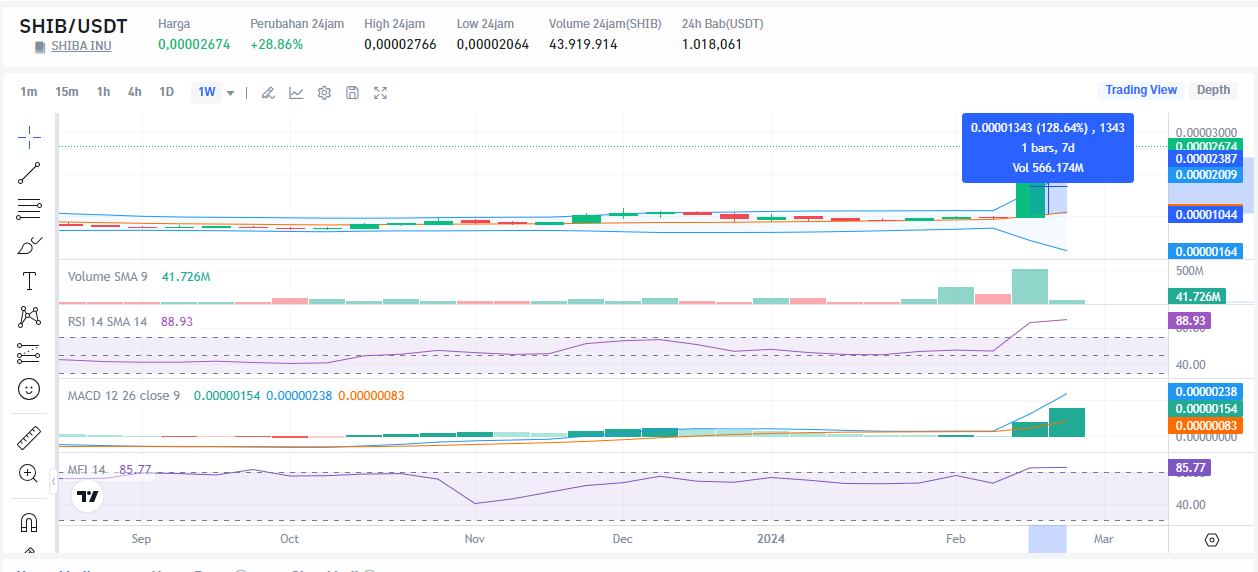This screenshot has height=572, width=1258.
Task: Select the 1h timeframe
Action: click(x=103, y=92)
